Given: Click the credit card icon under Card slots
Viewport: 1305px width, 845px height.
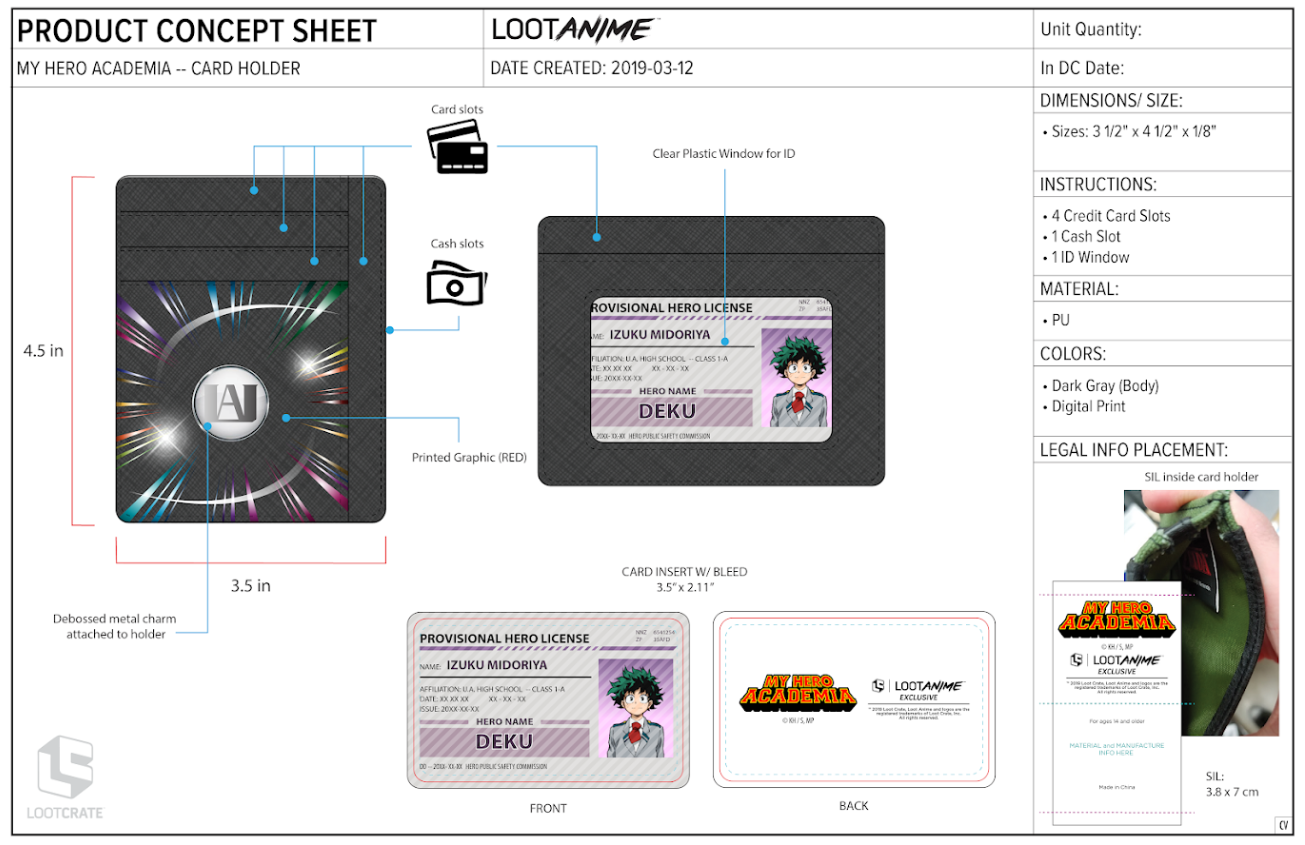Looking at the screenshot, I should tap(458, 147).
